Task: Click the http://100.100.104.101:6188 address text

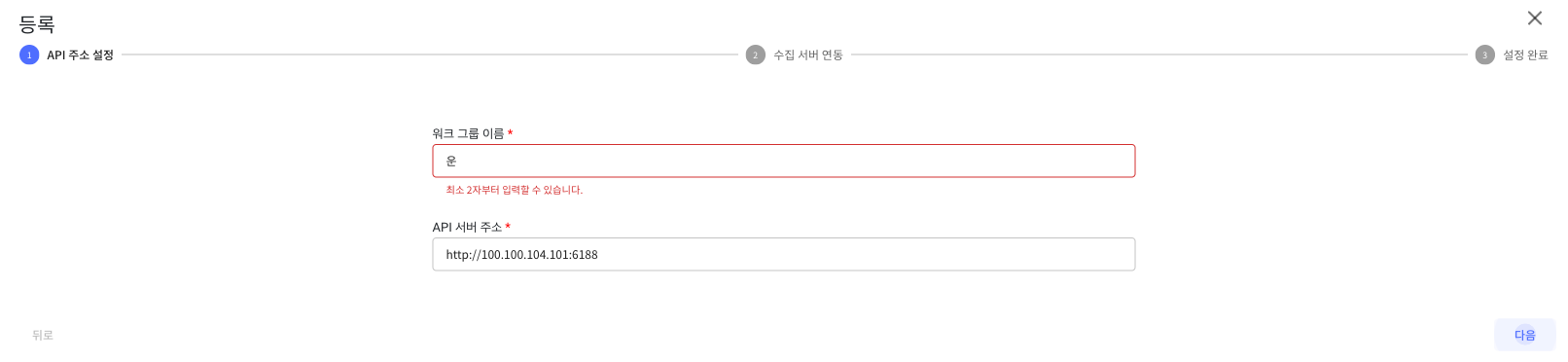Action: [521, 254]
